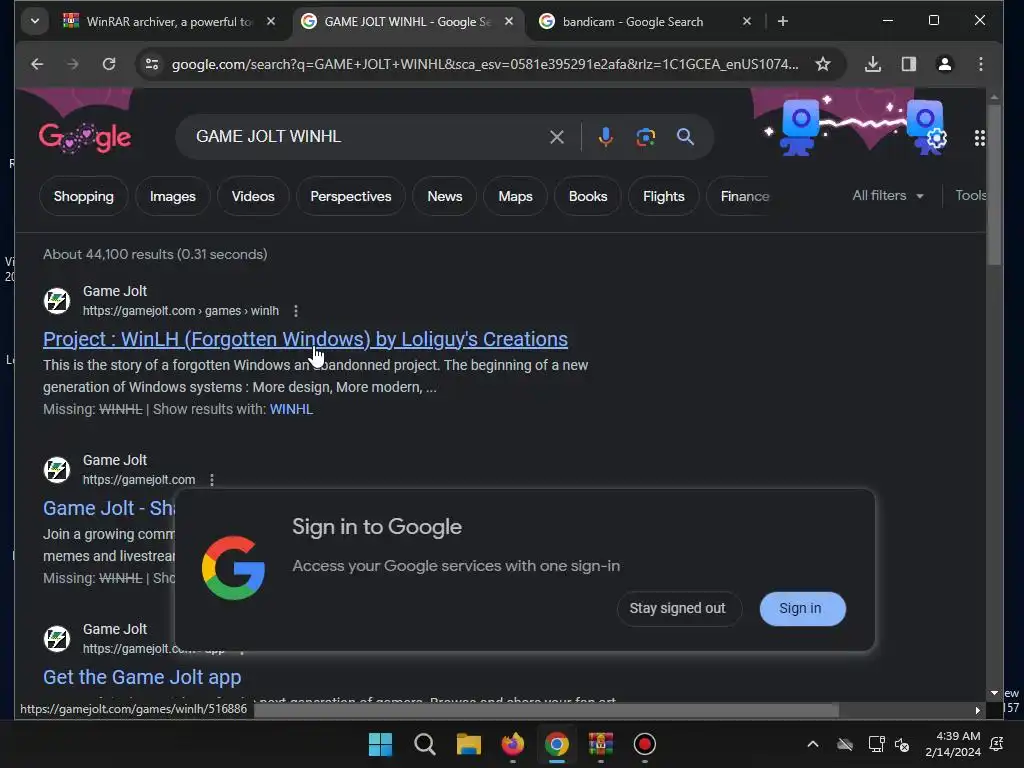Image resolution: width=1024 pixels, height=768 pixels.
Task: Filter results by Flights
Action: (664, 196)
